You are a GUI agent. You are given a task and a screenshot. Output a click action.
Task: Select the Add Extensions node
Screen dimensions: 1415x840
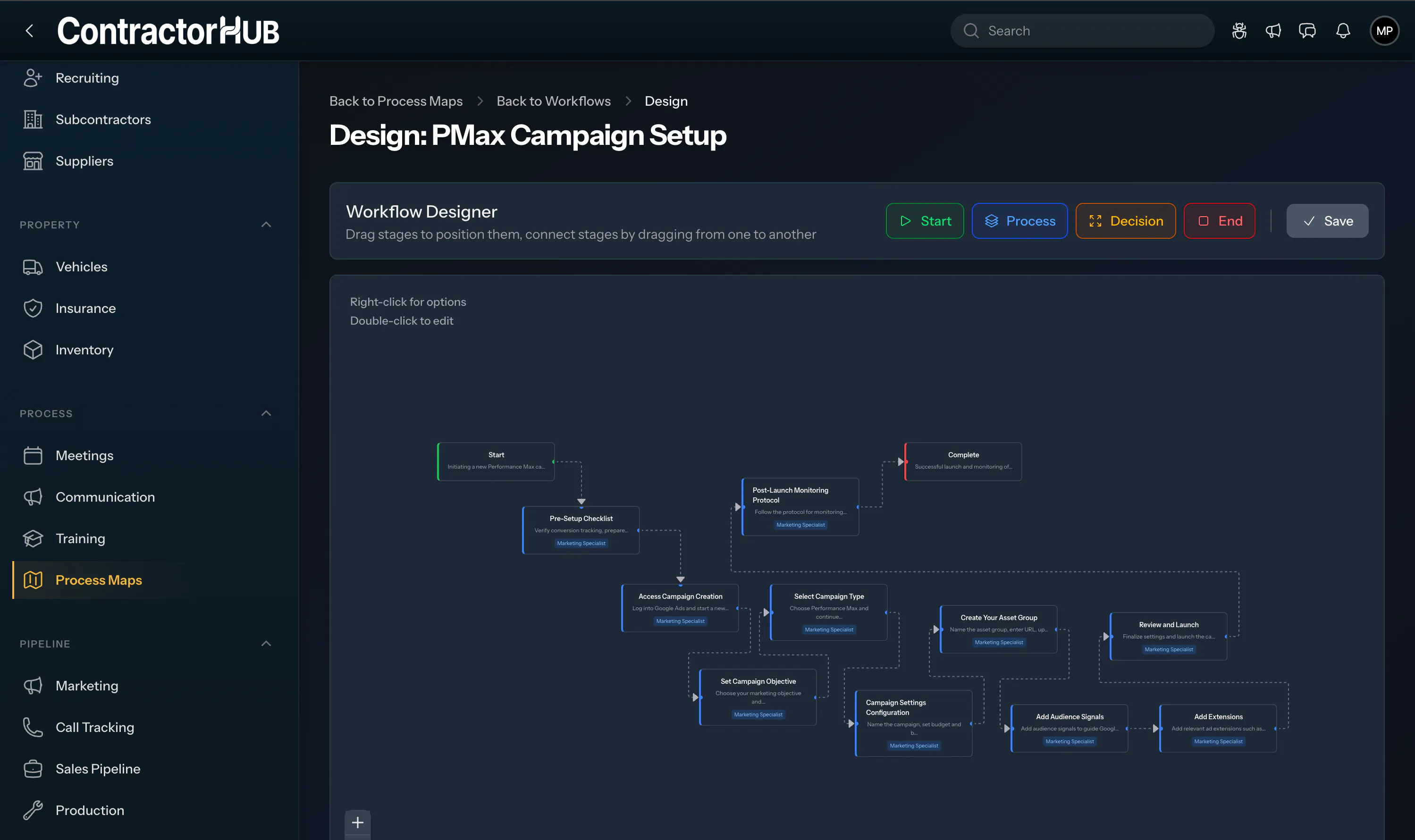1218,728
